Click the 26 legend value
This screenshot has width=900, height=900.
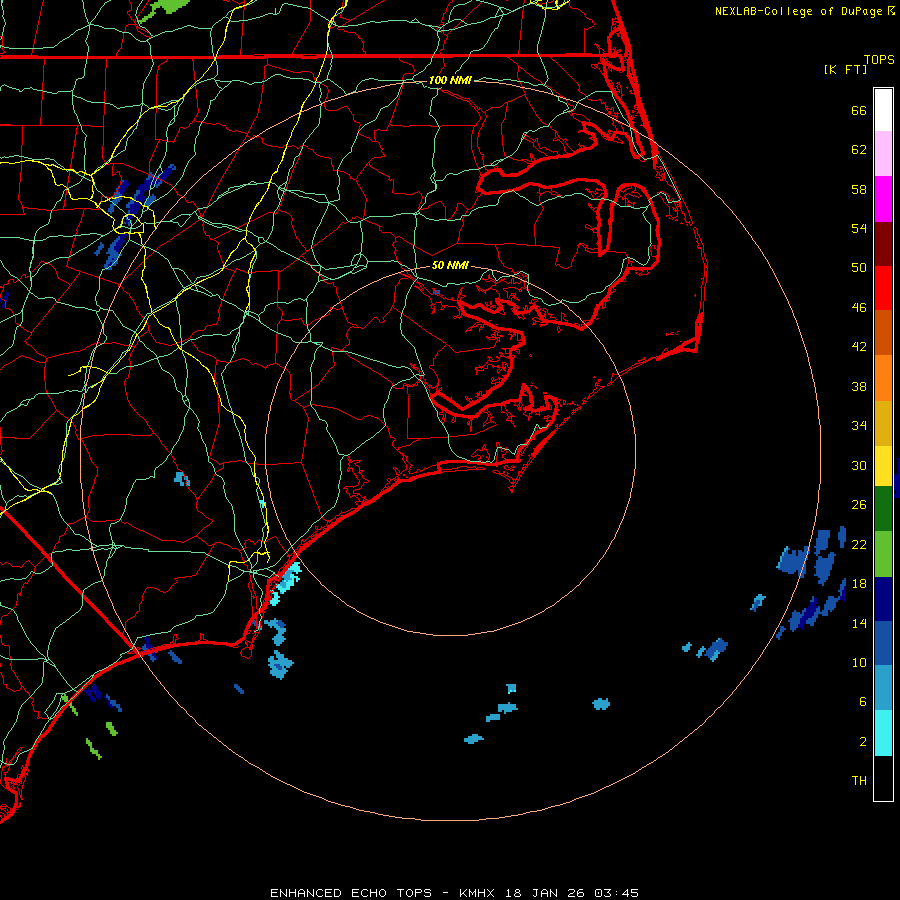(859, 505)
